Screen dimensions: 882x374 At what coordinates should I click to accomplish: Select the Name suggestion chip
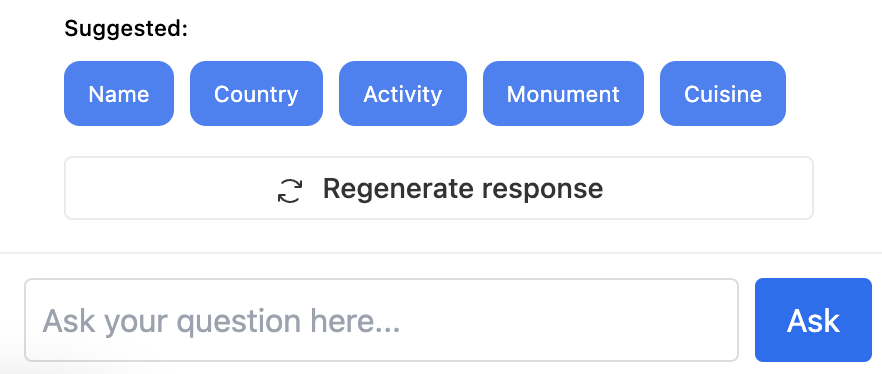coord(119,93)
